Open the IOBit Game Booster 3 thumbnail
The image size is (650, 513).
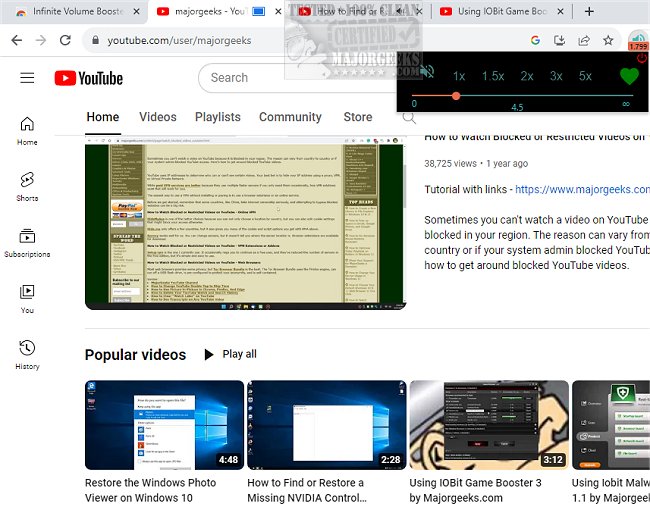point(489,425)
